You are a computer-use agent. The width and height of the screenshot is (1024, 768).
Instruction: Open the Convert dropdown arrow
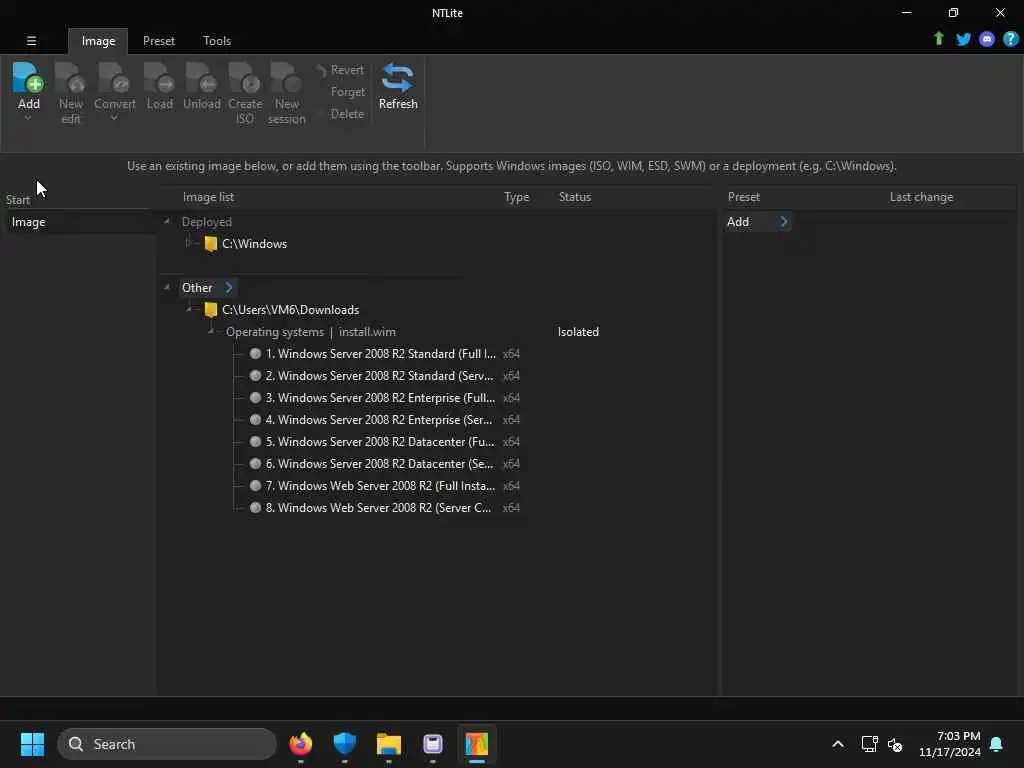(x=114, y=118)
